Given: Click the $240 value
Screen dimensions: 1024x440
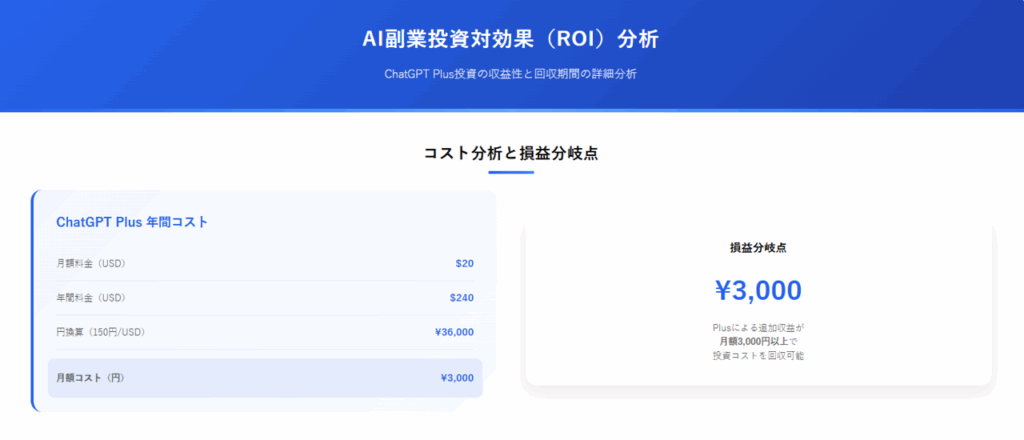Looking at the screenshot, I should pyautogui.click(x=462, y=298).
